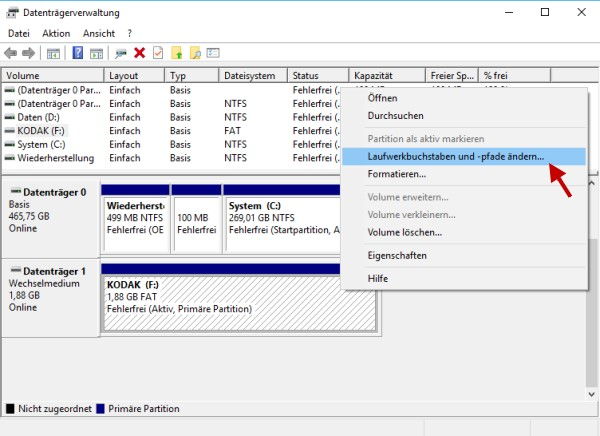Click the graphical view scrollbar down arrow
This screenshot has width=600, height=436.
point(592,394)
